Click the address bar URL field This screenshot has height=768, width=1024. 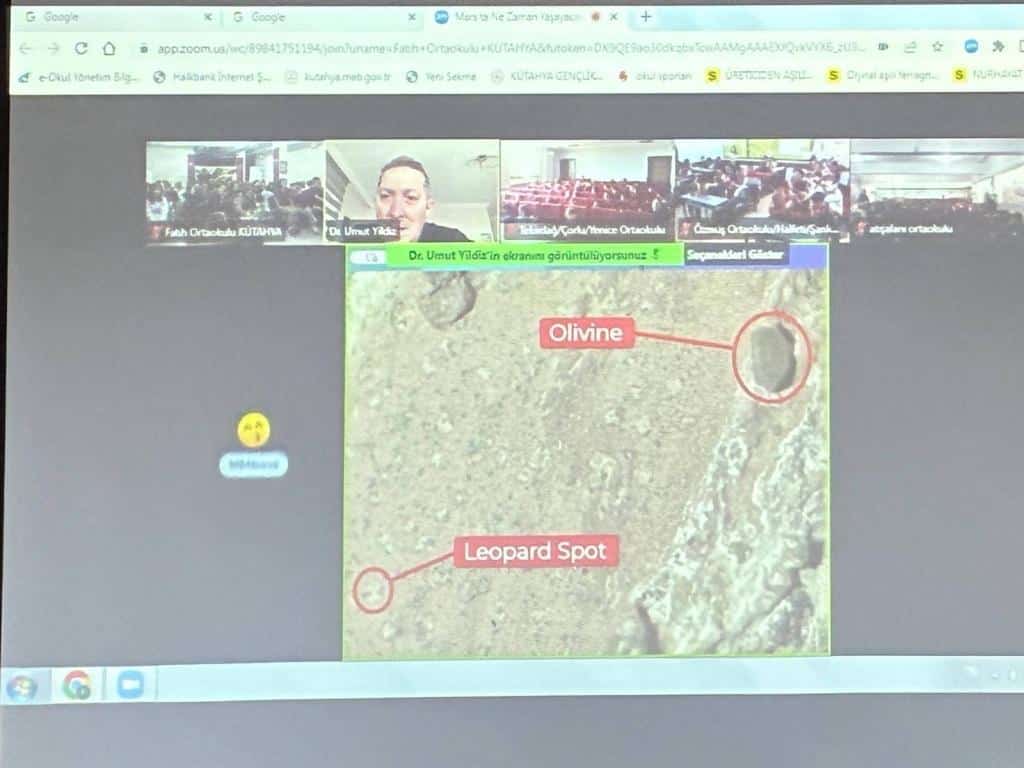point(500,47)
